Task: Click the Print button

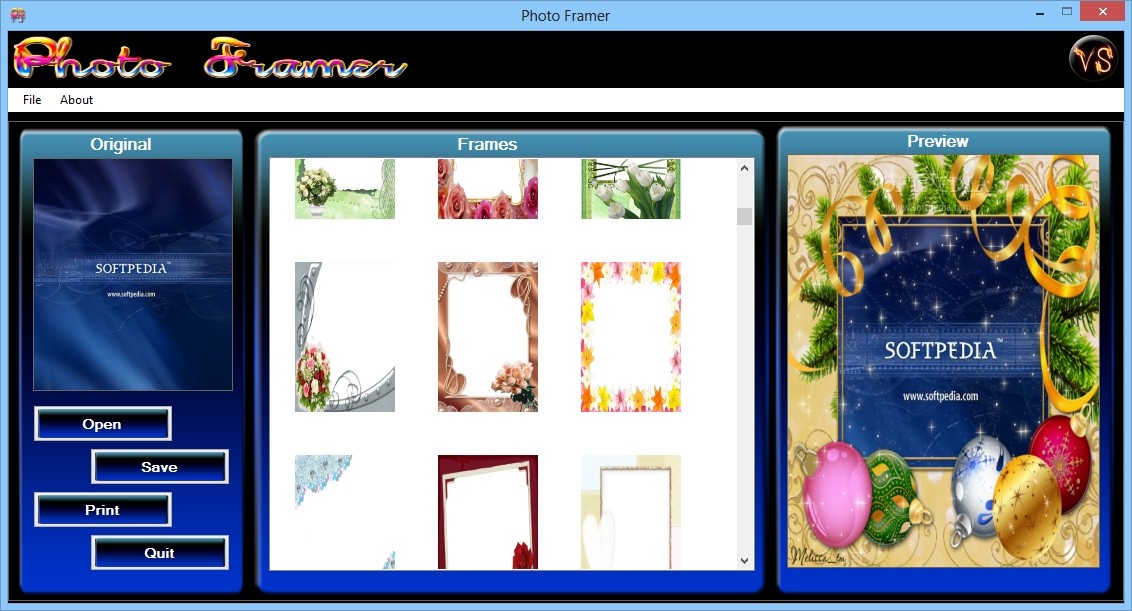Action: click(x=103, y=510)
